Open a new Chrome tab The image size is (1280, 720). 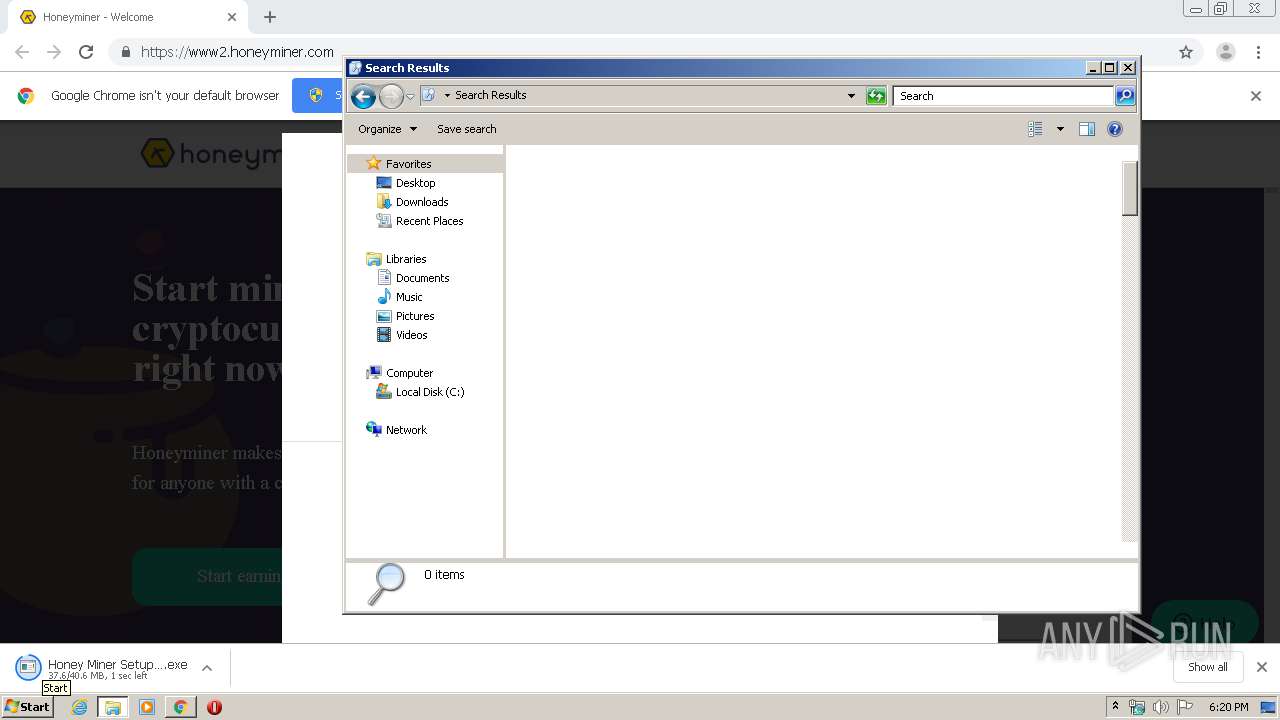tap(270, 17)
